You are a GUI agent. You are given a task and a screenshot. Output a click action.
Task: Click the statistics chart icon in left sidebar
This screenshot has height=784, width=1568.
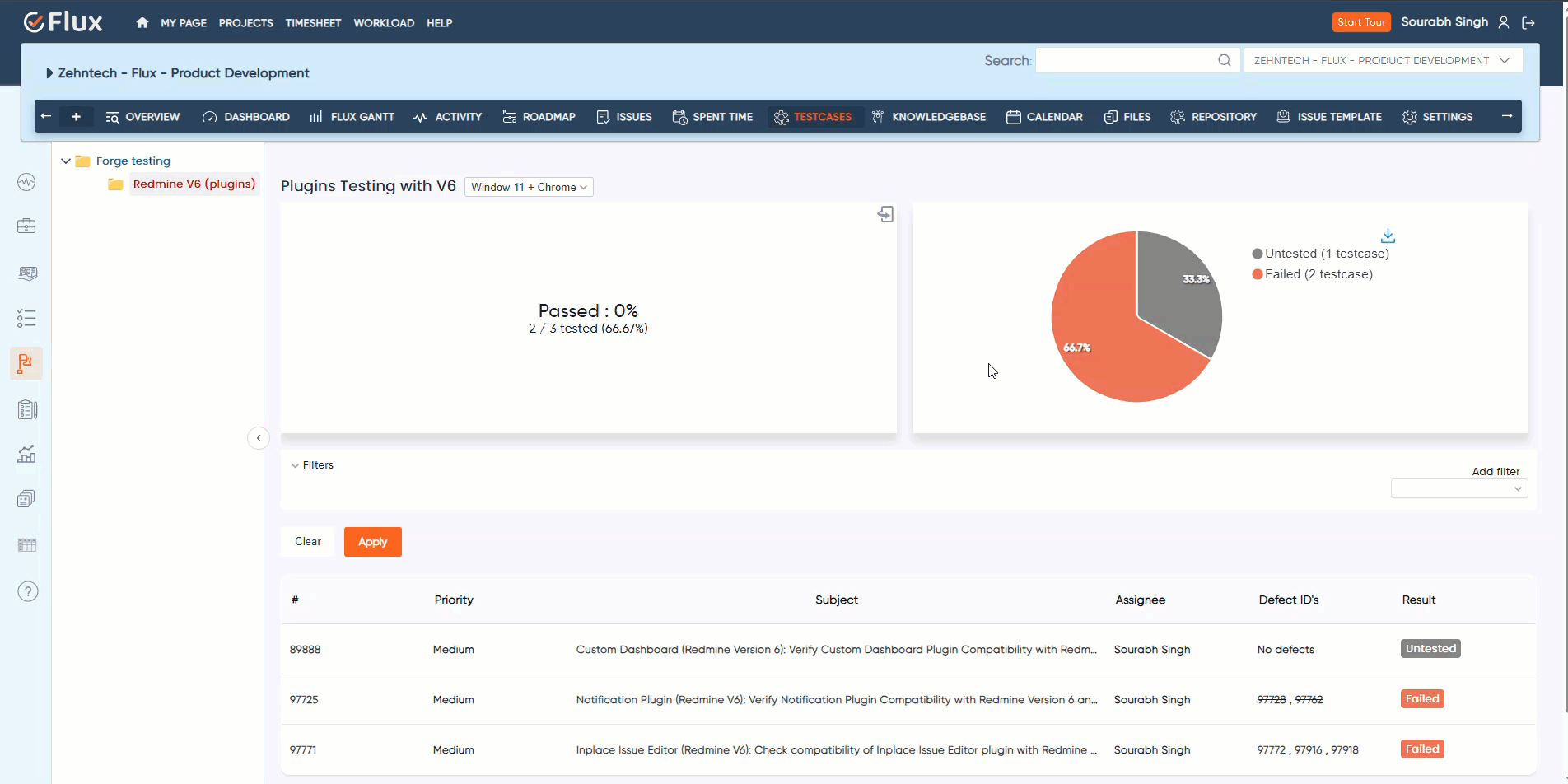point(26,454)
